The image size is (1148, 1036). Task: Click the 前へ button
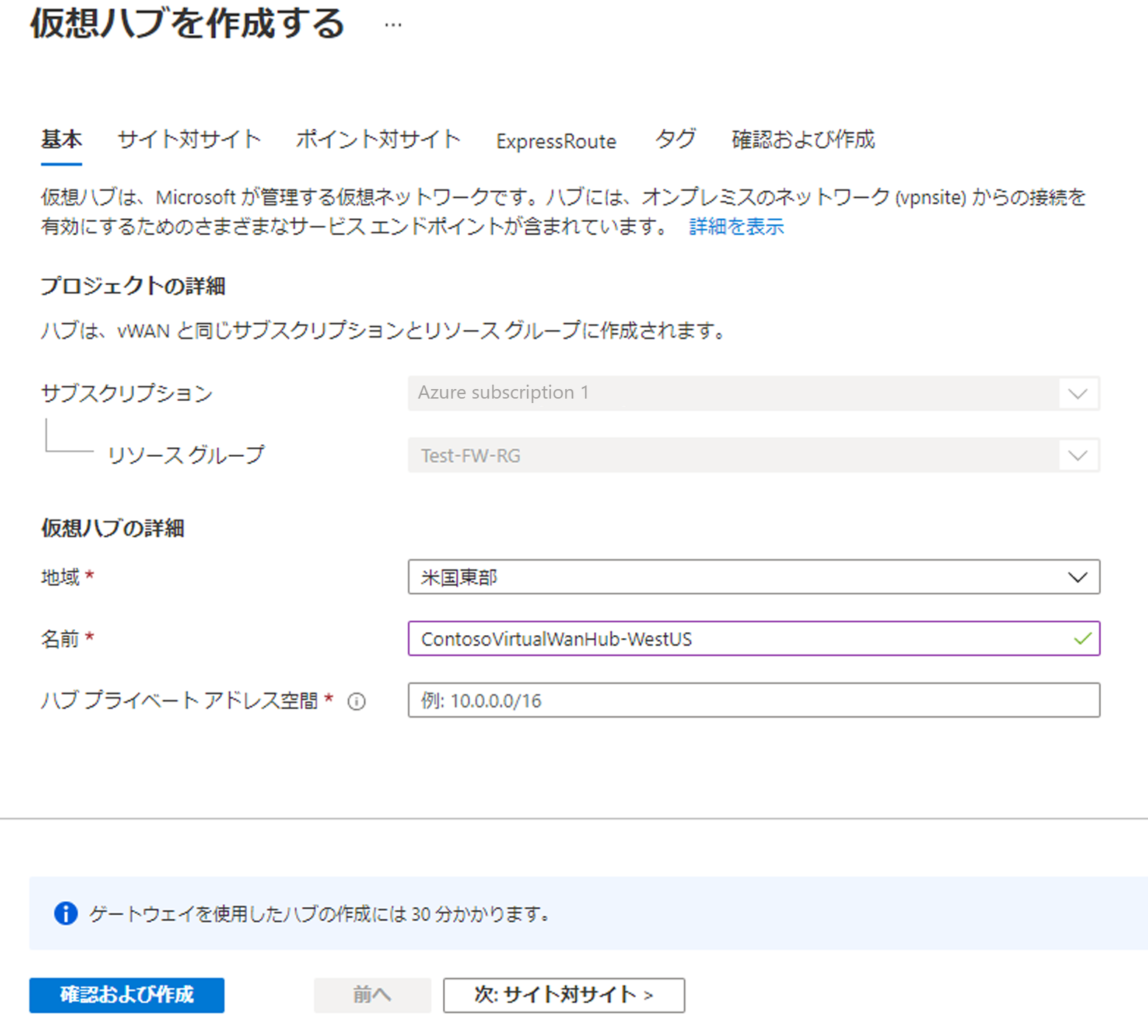372,995
